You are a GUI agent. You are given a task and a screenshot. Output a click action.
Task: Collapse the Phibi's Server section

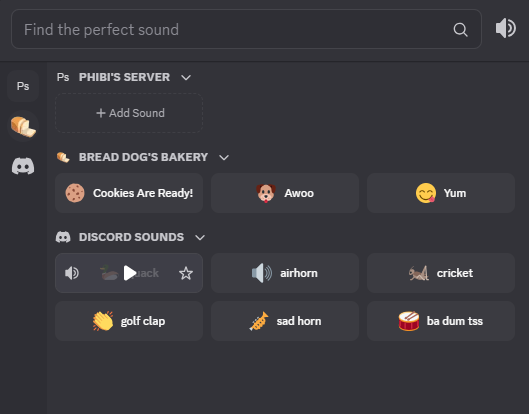click(186, 78)
